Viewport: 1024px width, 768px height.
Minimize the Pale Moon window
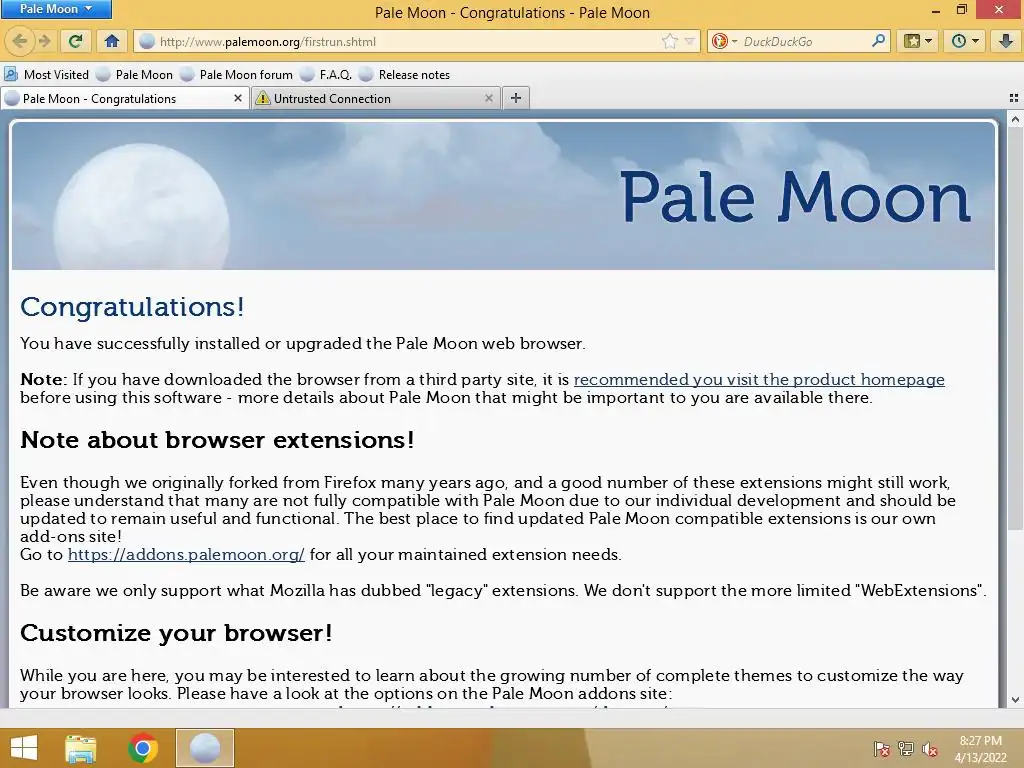click(936, 10)
